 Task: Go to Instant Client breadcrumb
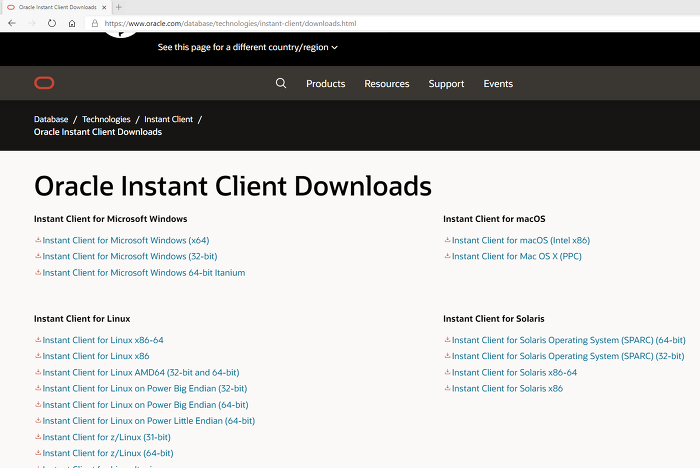point(168,119)
